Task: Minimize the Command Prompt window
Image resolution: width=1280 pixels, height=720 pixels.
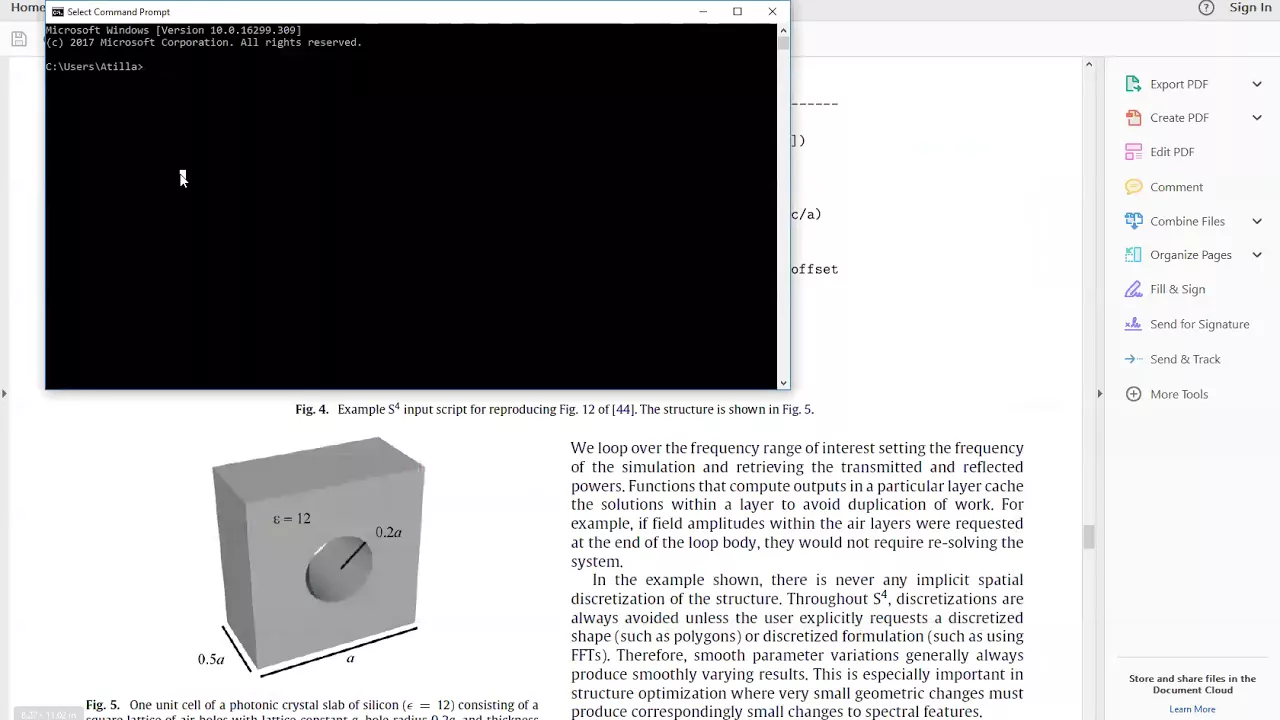Action: (x=703, y=12)
